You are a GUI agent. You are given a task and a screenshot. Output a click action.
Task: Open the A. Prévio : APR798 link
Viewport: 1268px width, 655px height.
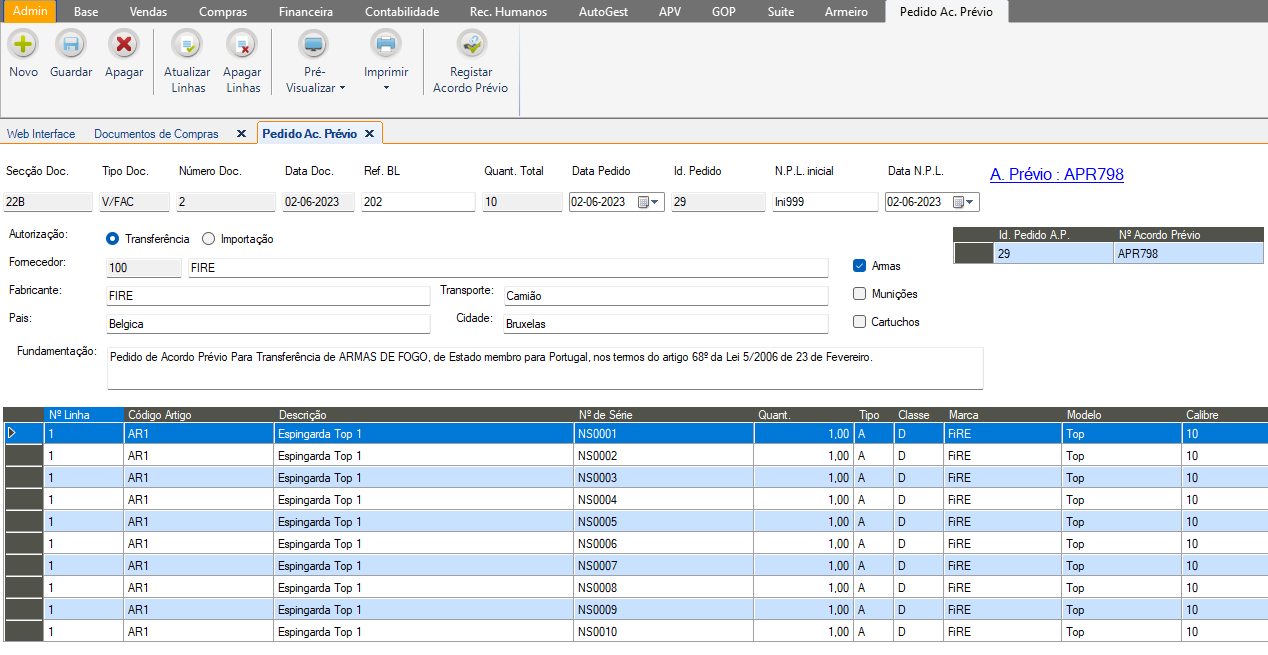point(1056,174)
